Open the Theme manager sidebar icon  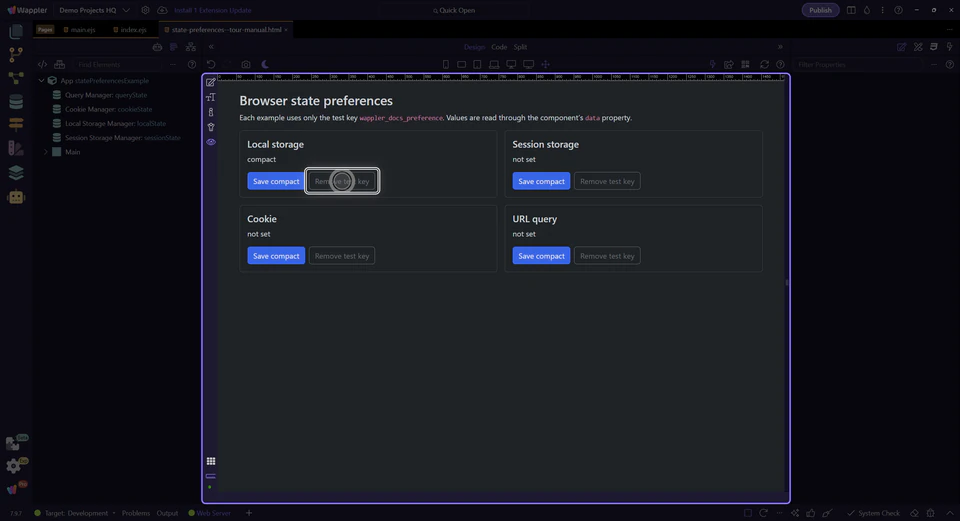point(16,148)
